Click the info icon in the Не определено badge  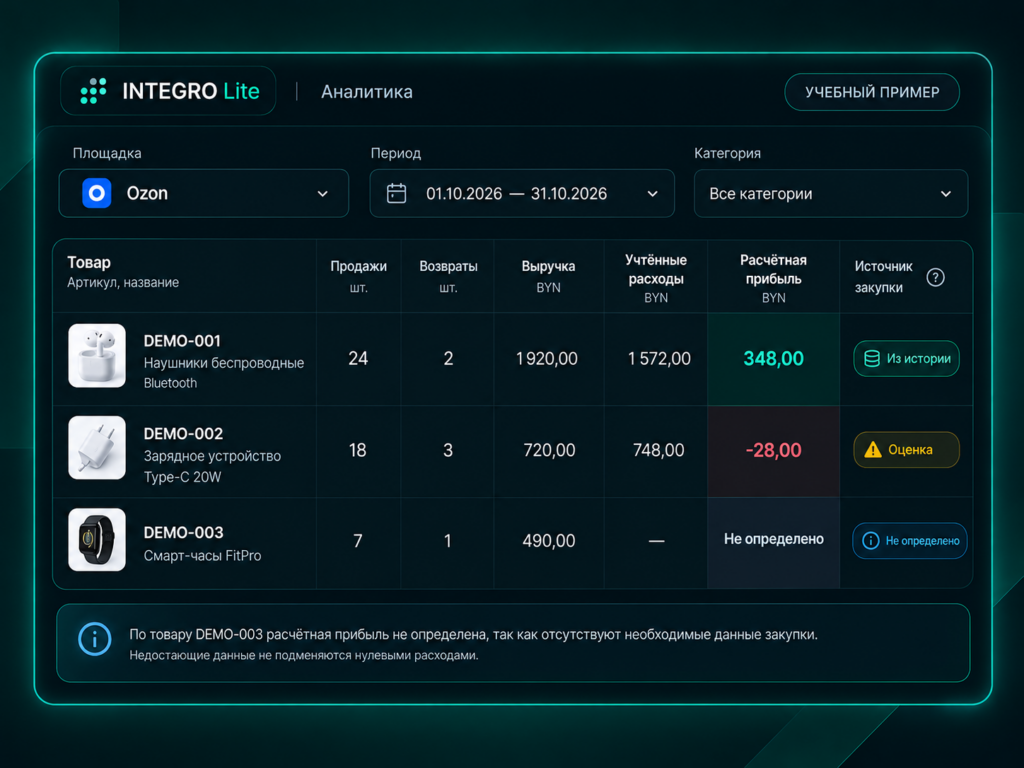[x=871, y=541]
